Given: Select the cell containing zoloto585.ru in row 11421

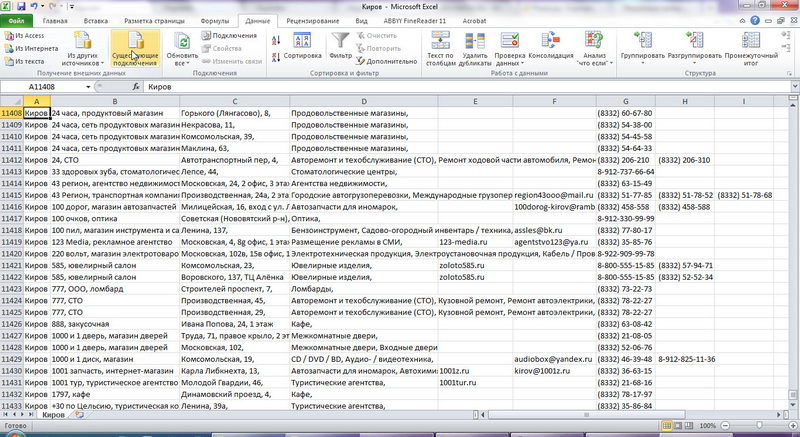Looking at the screenshot, I should pyautogui.click(x=476, y=265).
